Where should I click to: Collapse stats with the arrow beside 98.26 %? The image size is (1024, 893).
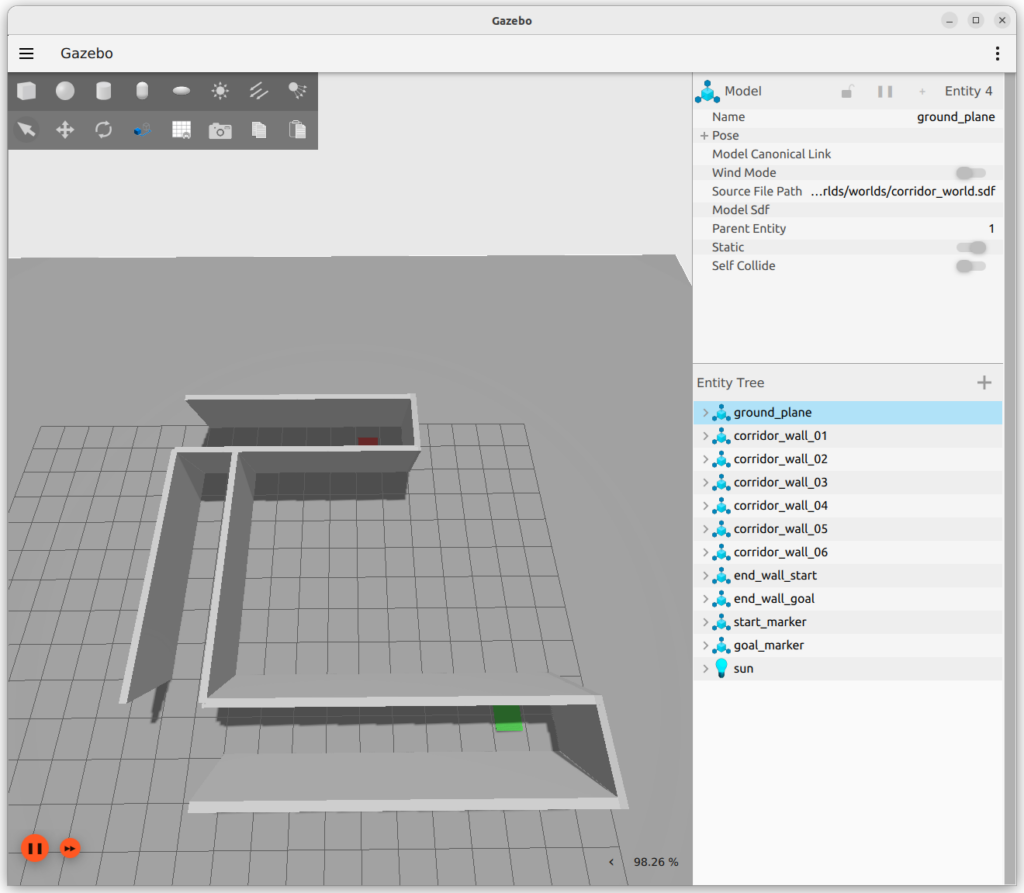pyautogui.click(x=611, y=862)
